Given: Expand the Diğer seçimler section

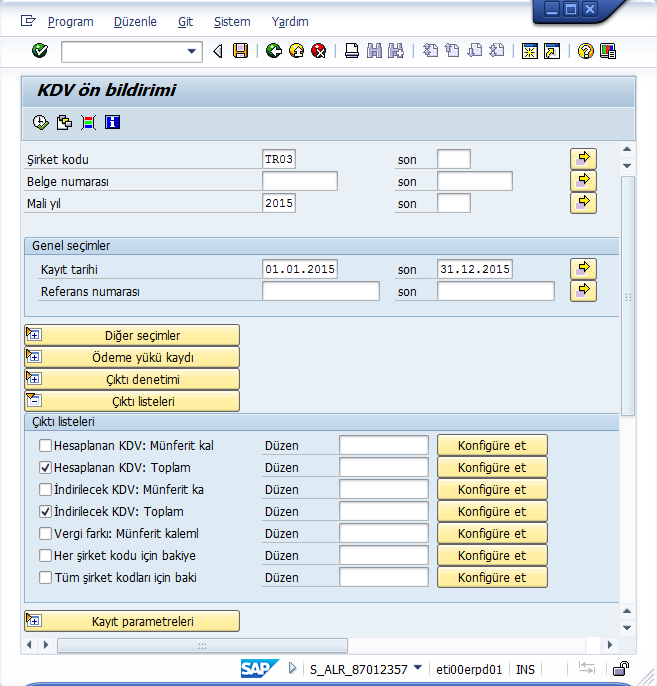Looking at the screenshot, I should click(x=132, y=335).
